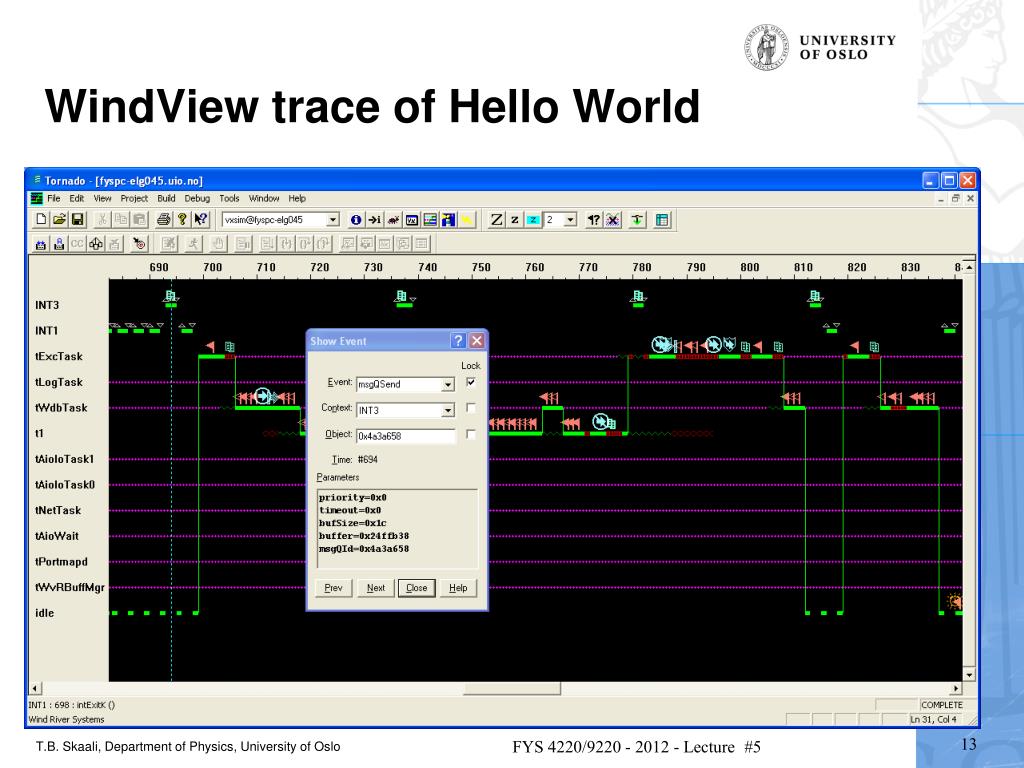Click the download arrow-i icon

[374, 220]
